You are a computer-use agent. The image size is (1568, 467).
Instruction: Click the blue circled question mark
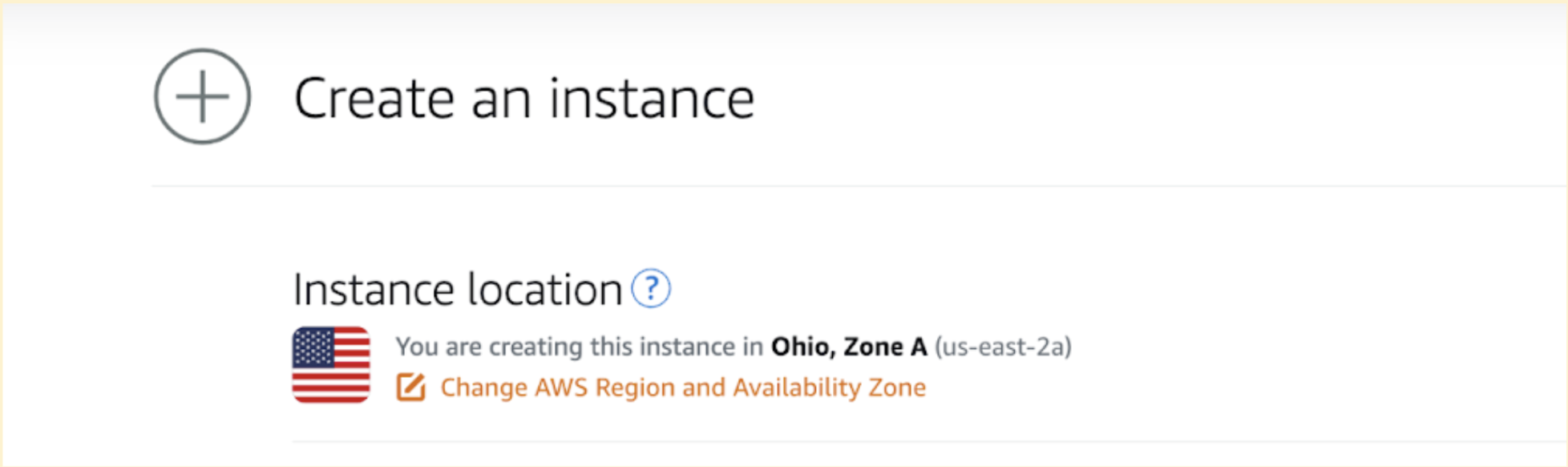click(651, 288)
